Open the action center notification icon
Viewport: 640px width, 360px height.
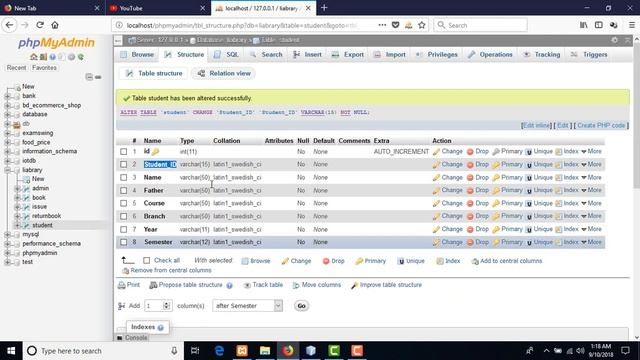[x=625, y=351]
